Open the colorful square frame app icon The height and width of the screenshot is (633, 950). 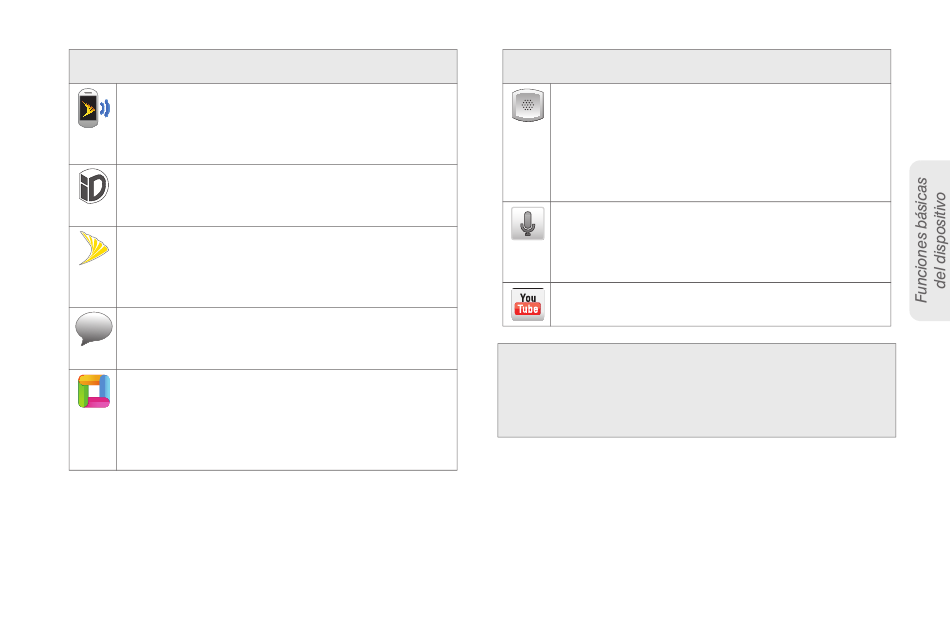pos(94,391)
